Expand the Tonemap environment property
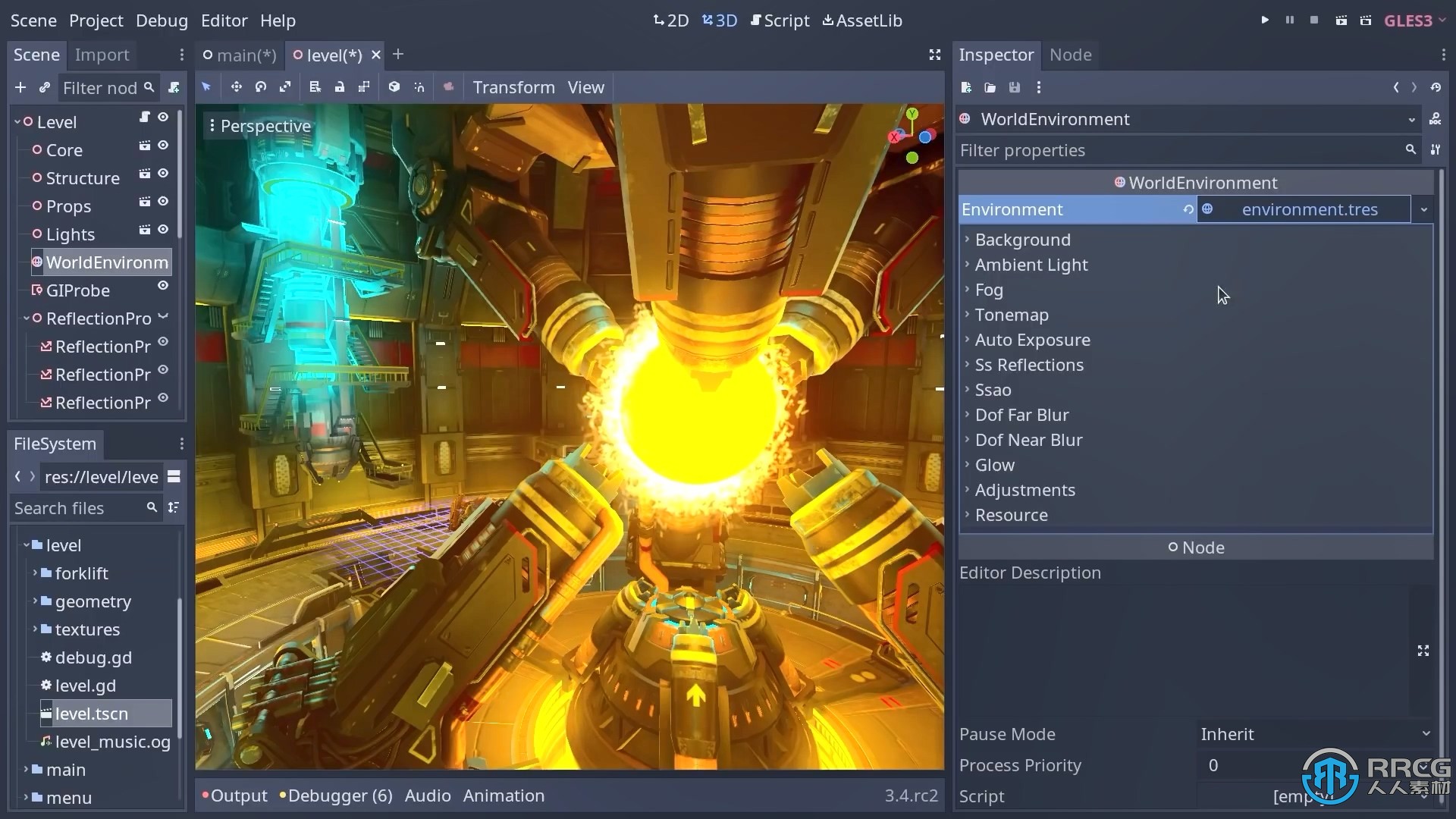 tap(1011, 314)
